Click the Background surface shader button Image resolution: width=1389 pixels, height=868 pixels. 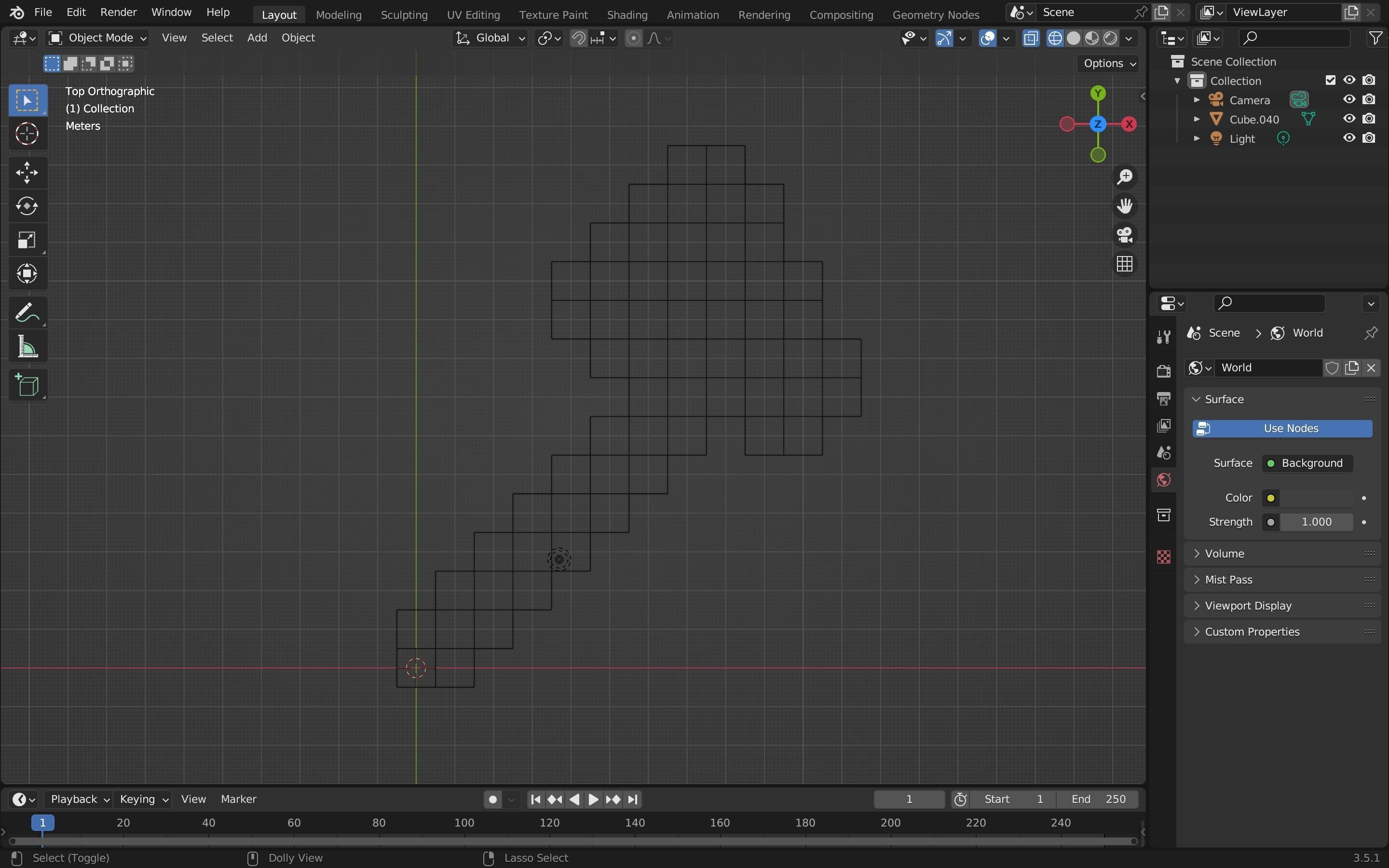coord(1307,463)
